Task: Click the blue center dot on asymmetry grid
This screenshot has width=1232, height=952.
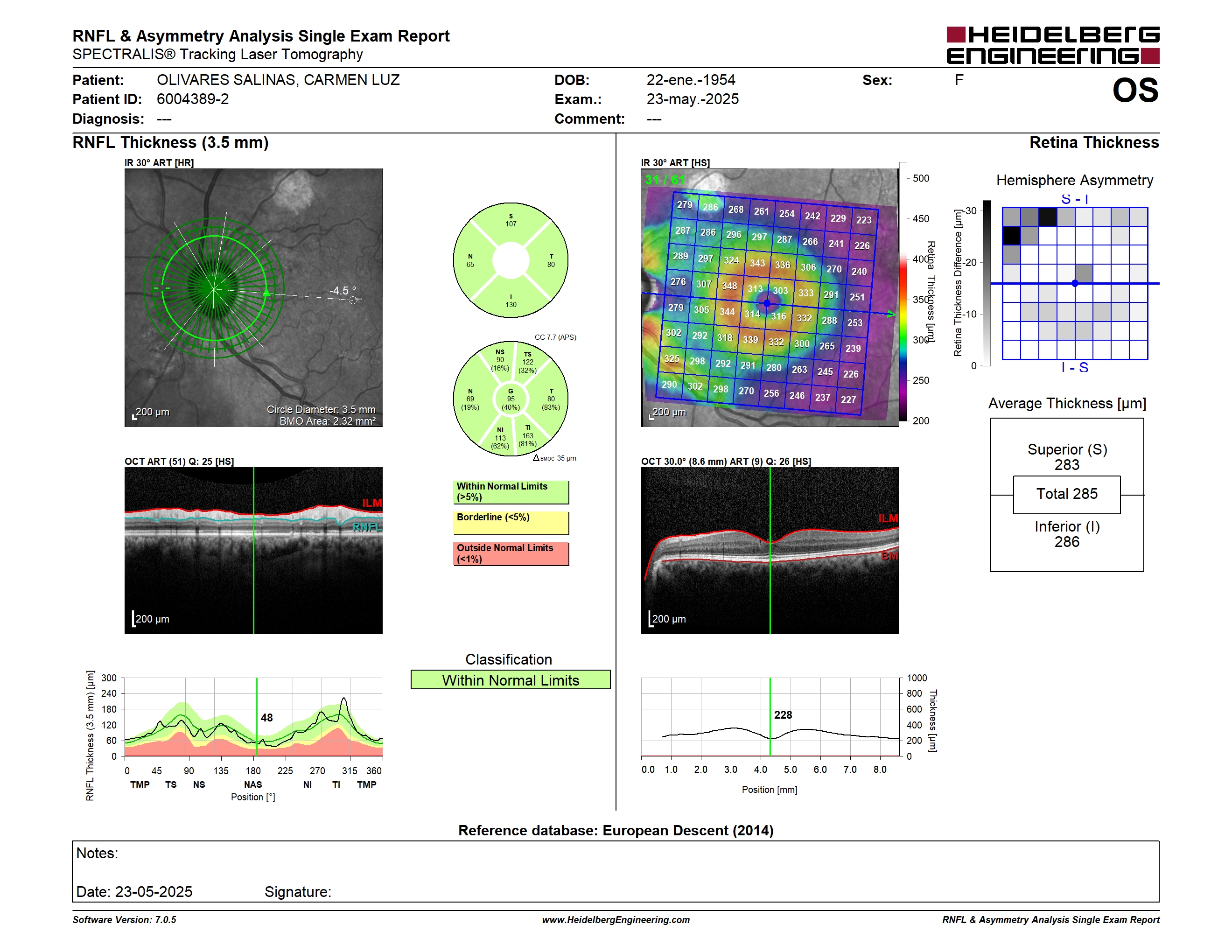Action: click(x=1075, y=283)
